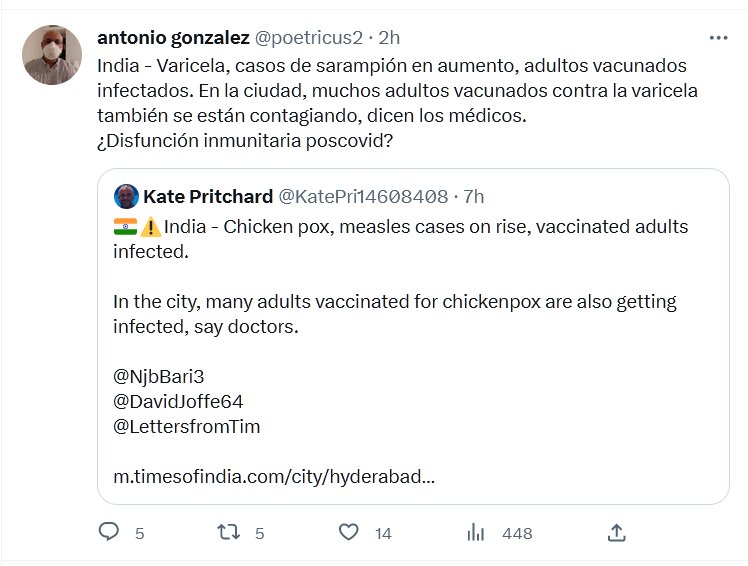Click the retweet arrows icon
The image size is (748, 566).
(229, 533)
